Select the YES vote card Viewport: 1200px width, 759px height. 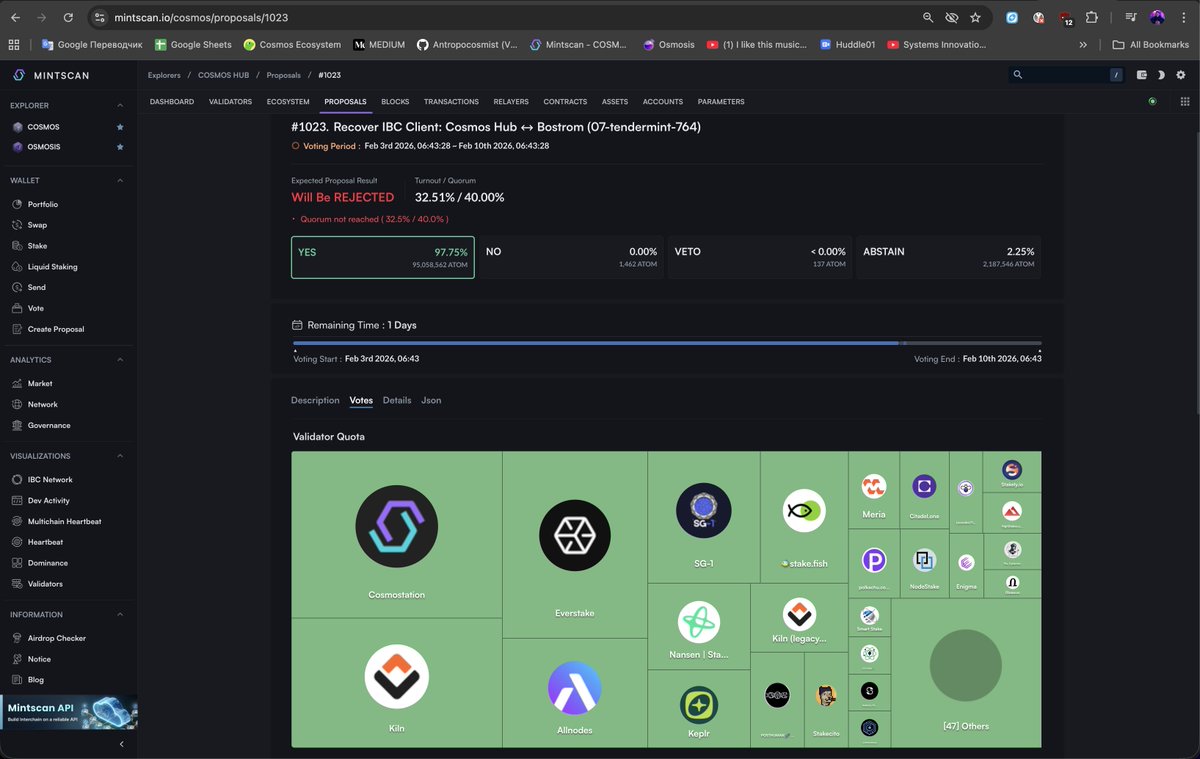pos(383,257)
